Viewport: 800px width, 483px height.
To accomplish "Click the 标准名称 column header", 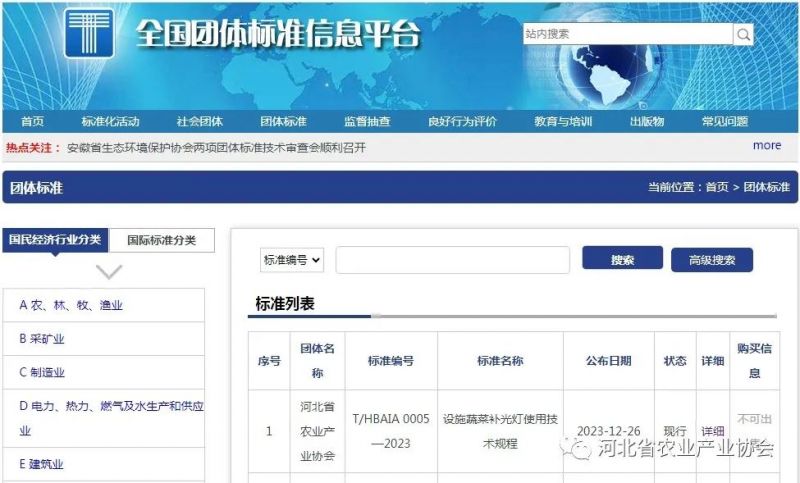I will [500, 361].
